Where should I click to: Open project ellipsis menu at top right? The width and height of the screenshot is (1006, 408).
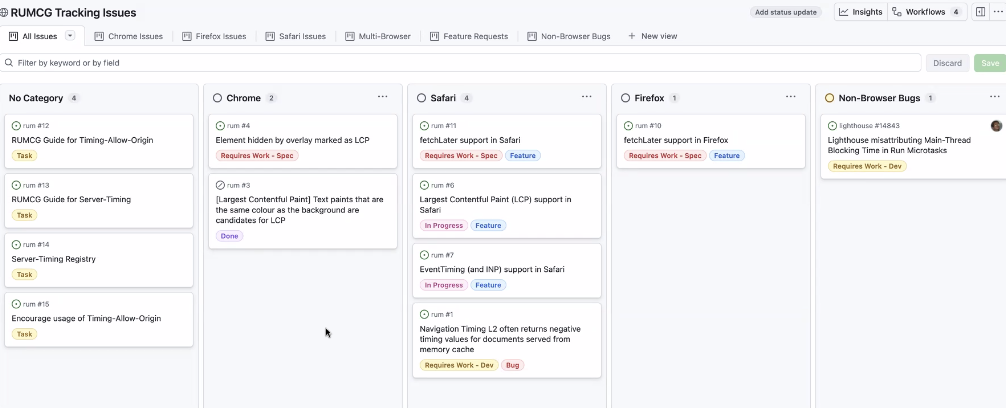tap(997, 12)
